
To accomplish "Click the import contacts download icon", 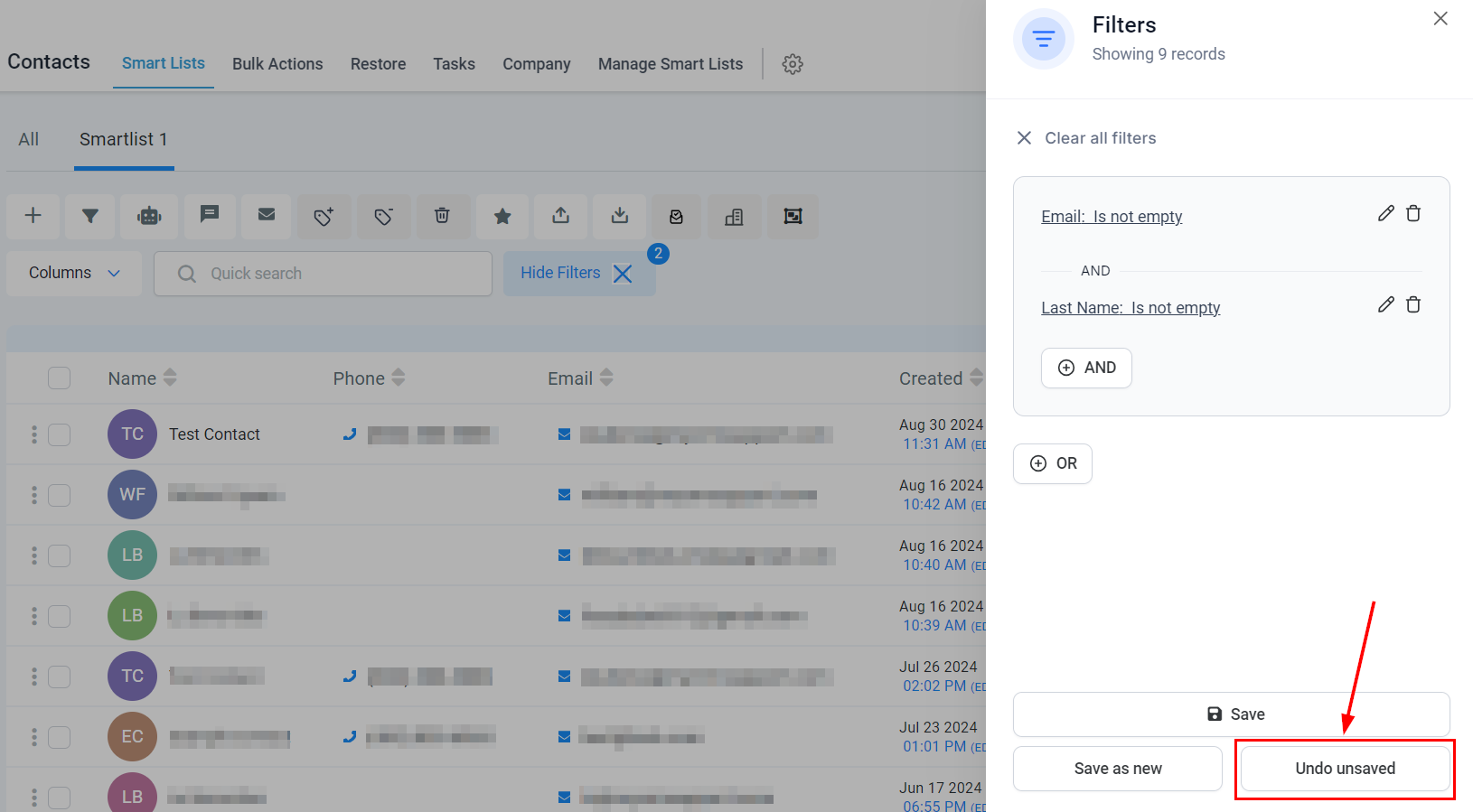I will click(x=620, y=216).
